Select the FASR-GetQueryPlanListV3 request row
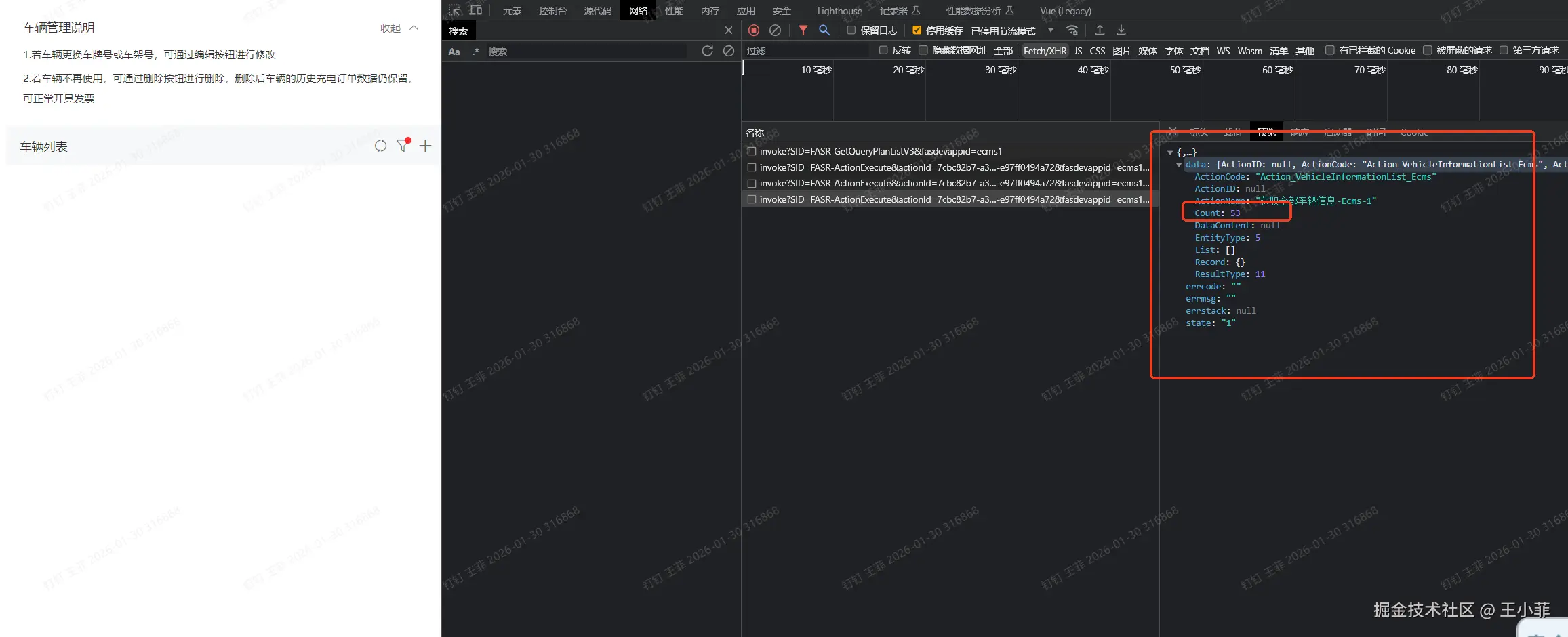The image size is (1568, 637). click(950, 151)
